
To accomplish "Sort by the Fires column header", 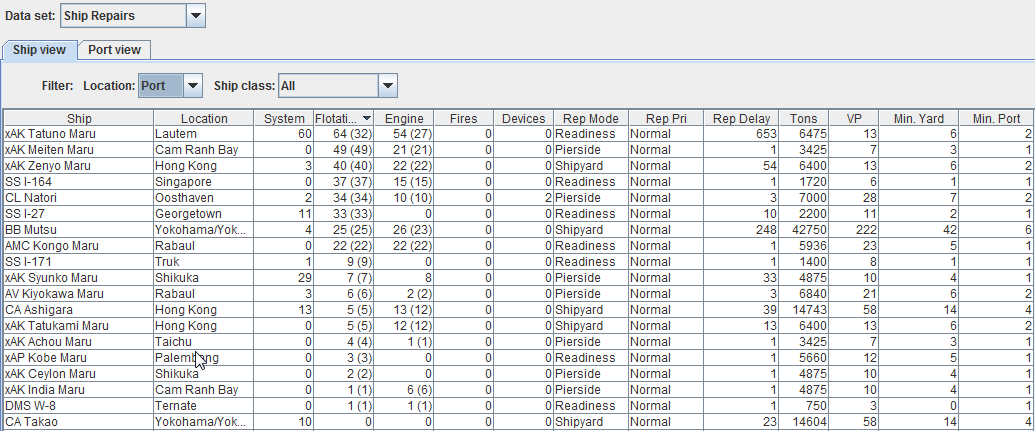I will [463, 118].
